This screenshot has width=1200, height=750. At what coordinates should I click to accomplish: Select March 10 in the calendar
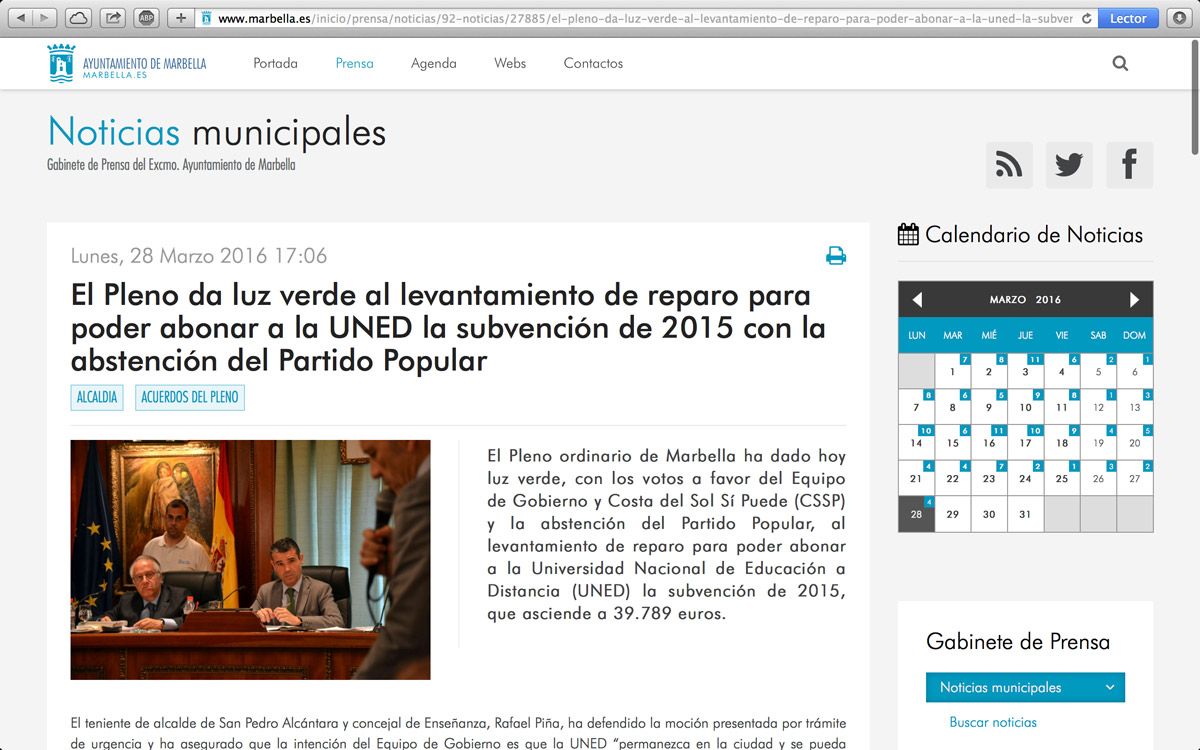[x=1025, y=407]
